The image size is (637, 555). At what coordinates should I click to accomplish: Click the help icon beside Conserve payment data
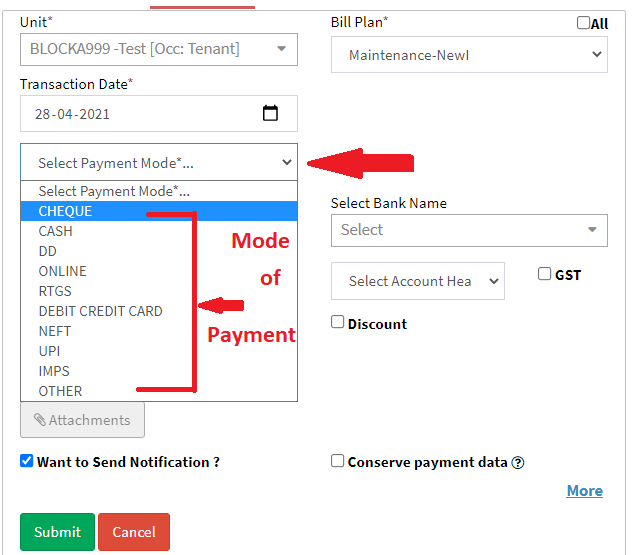pyautogui.click(x=518, y=463)
